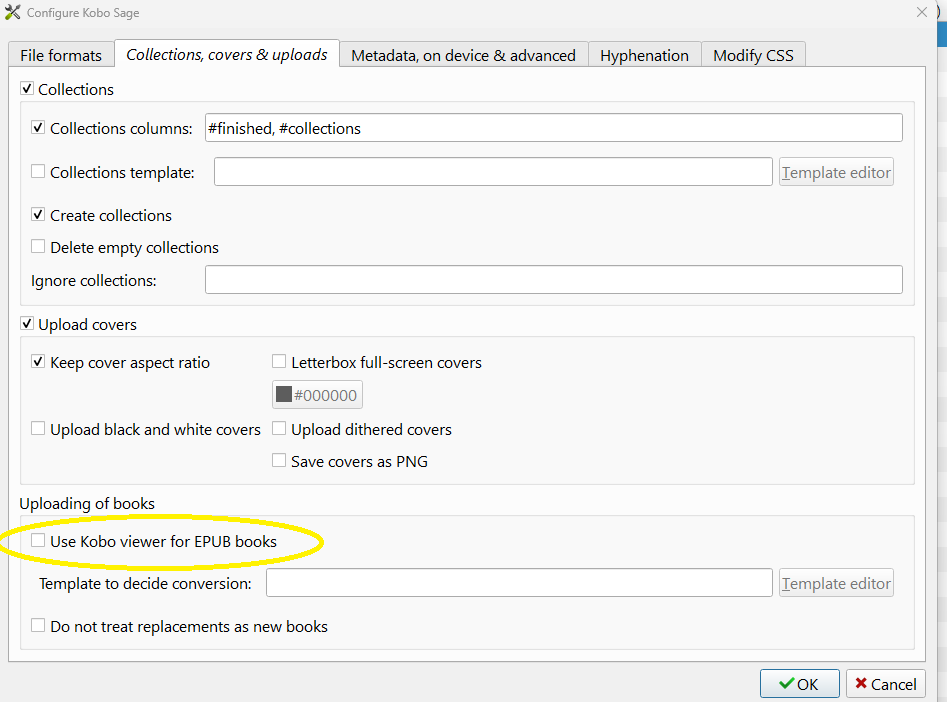Switch to the Hyphenation tab
Viewport: 947px width, 702px height.
point(644,56)
